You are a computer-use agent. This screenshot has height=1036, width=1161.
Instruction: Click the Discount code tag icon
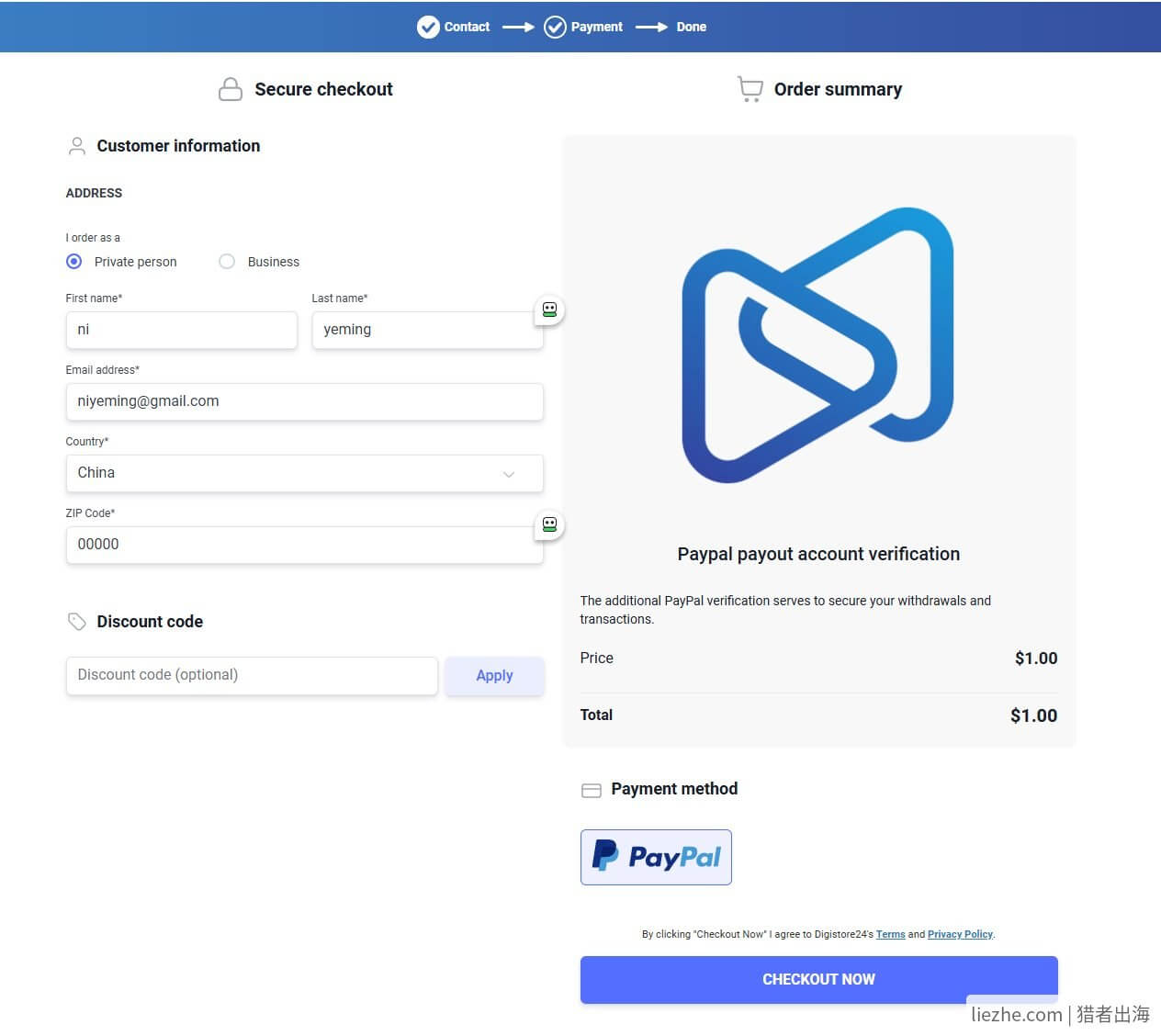77,622
